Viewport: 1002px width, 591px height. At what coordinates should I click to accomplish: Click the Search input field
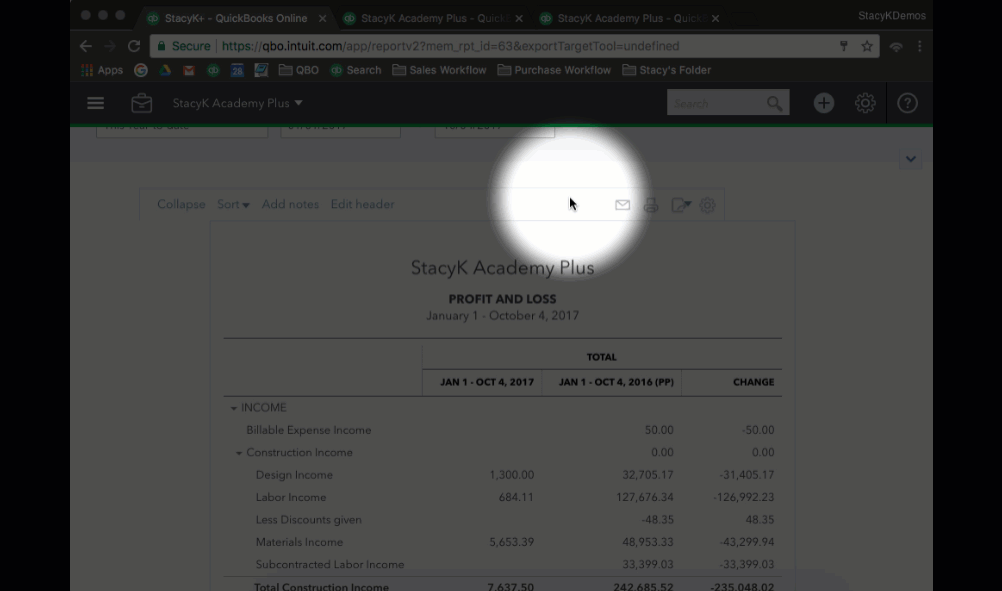click(x=716, y=103)
